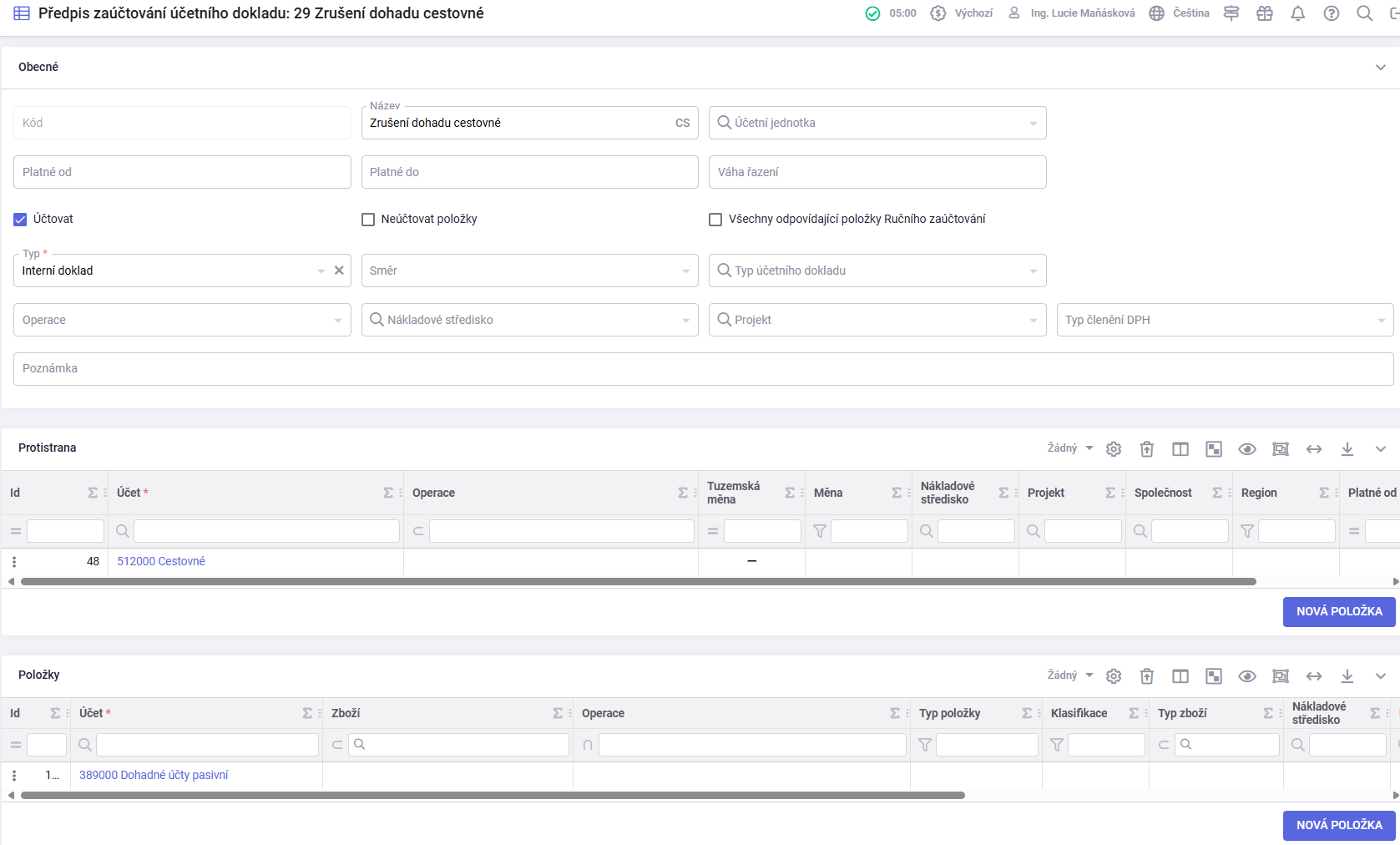Open the Čeština language menu
This screenshot has width=1400, height=845.
tap(1180, 13)
